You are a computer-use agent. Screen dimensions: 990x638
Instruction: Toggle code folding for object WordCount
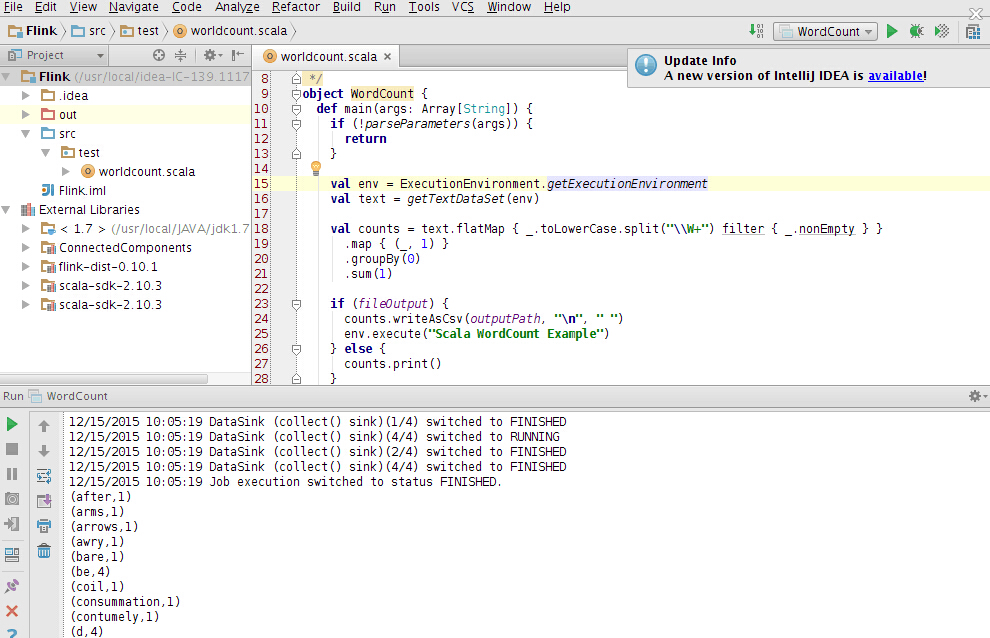pyautogui.click(x=296, y=94)
